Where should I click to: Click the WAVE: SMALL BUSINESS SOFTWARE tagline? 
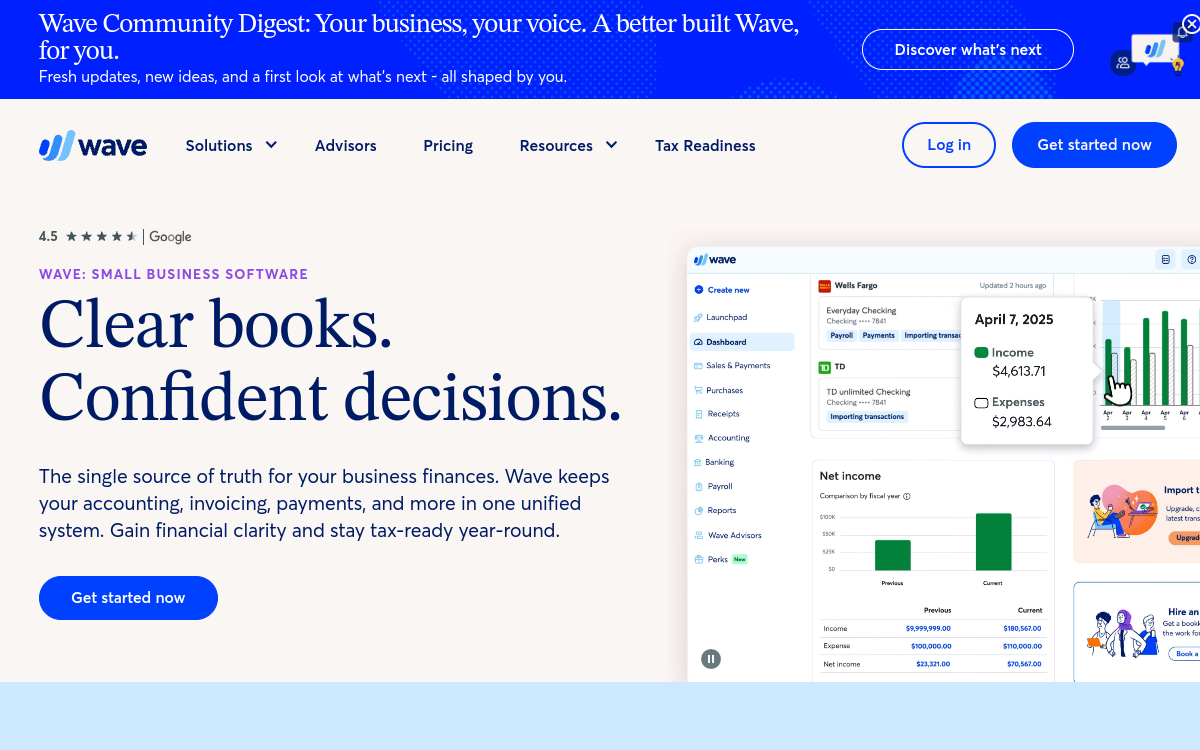coord(174,274)
